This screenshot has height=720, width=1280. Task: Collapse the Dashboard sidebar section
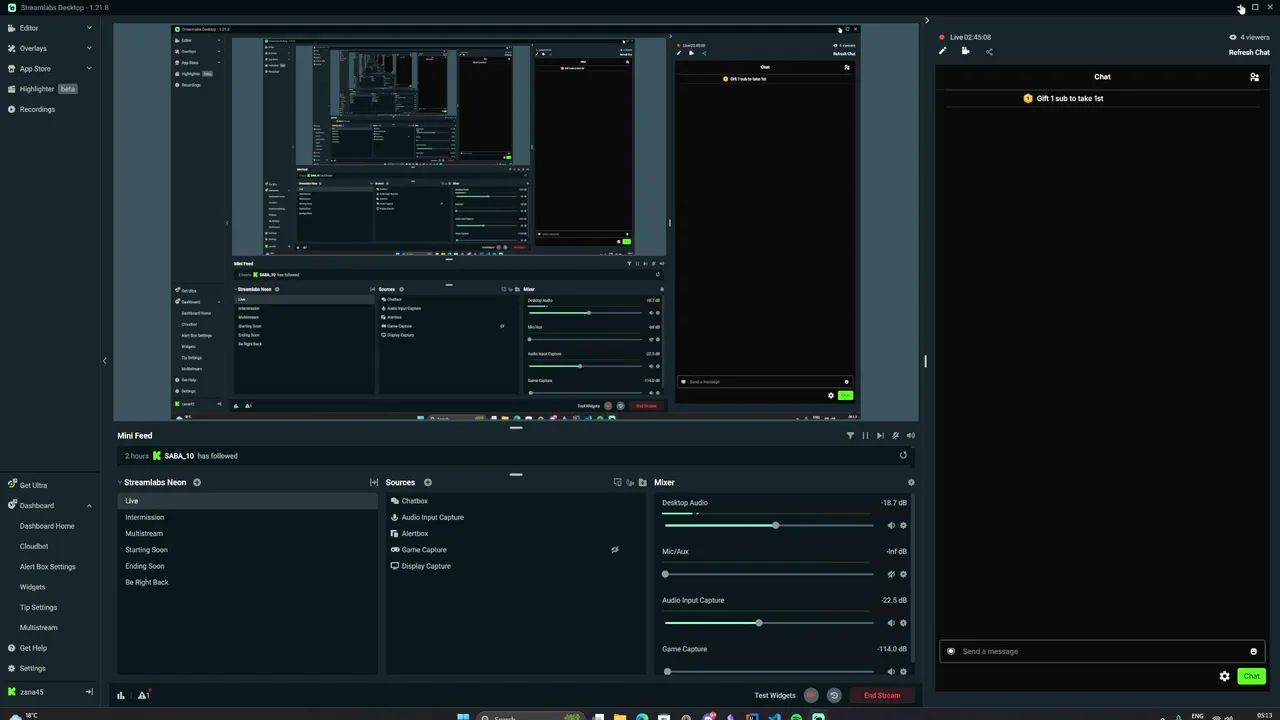pos(89,506)
